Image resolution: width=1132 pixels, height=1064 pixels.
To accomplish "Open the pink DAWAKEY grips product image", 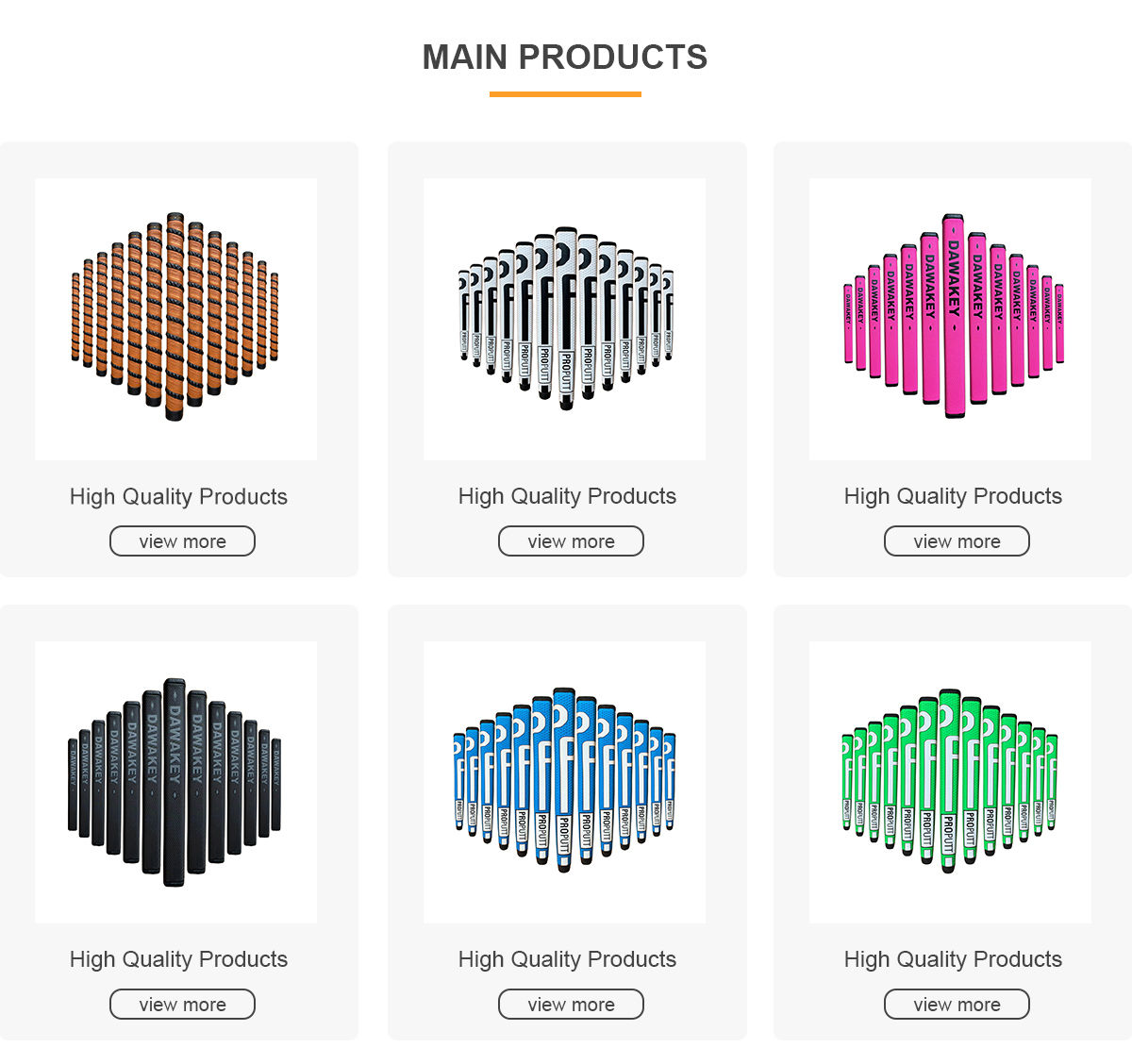I will coord(950,319).
